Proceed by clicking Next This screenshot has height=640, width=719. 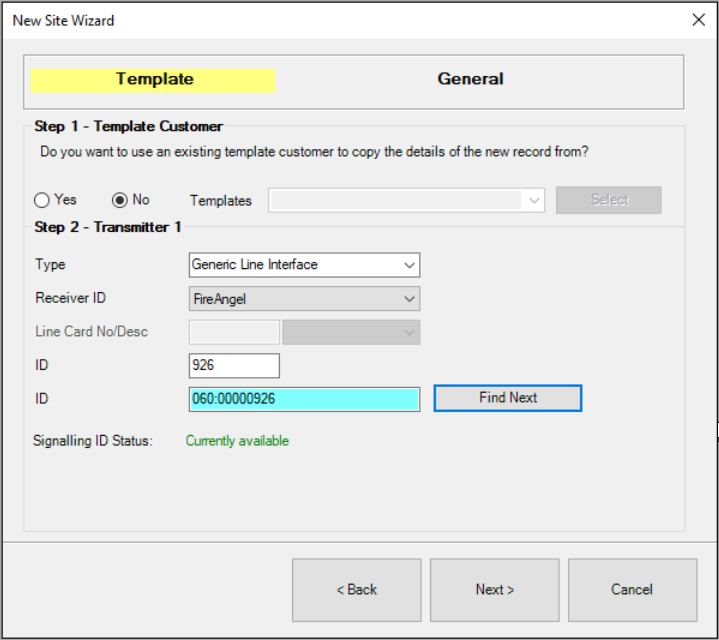pyautogui.click(x=495, y=590)
